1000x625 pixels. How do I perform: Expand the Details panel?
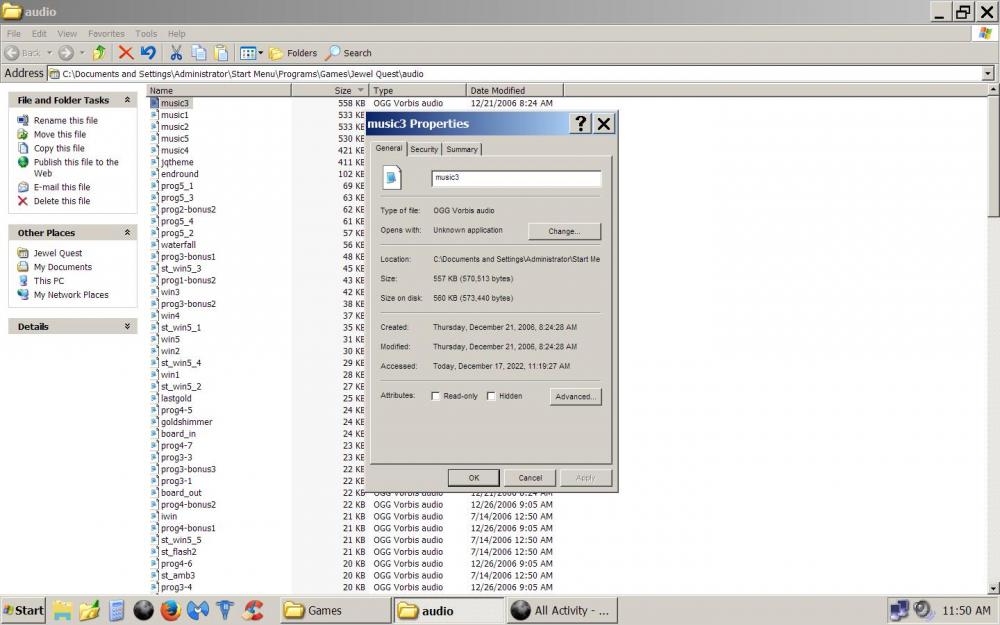(127, 326)
